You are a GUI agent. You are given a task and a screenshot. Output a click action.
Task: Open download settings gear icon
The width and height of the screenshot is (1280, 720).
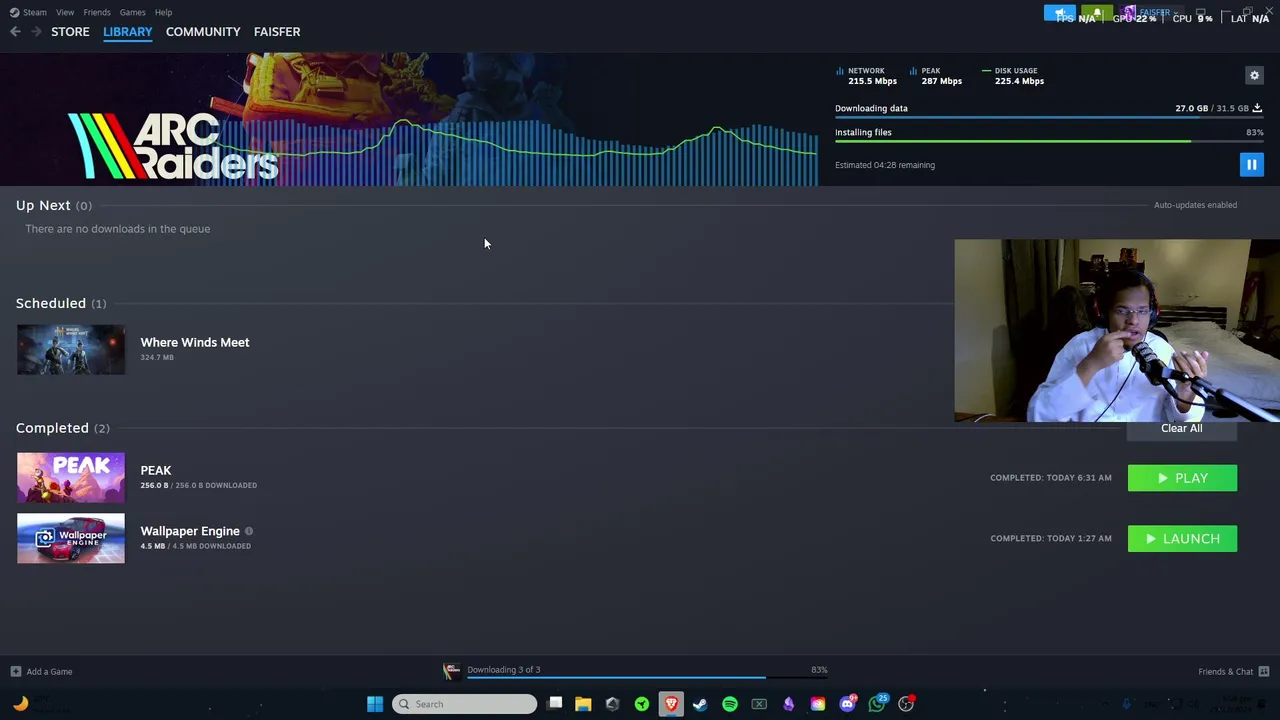point(1254,76)
